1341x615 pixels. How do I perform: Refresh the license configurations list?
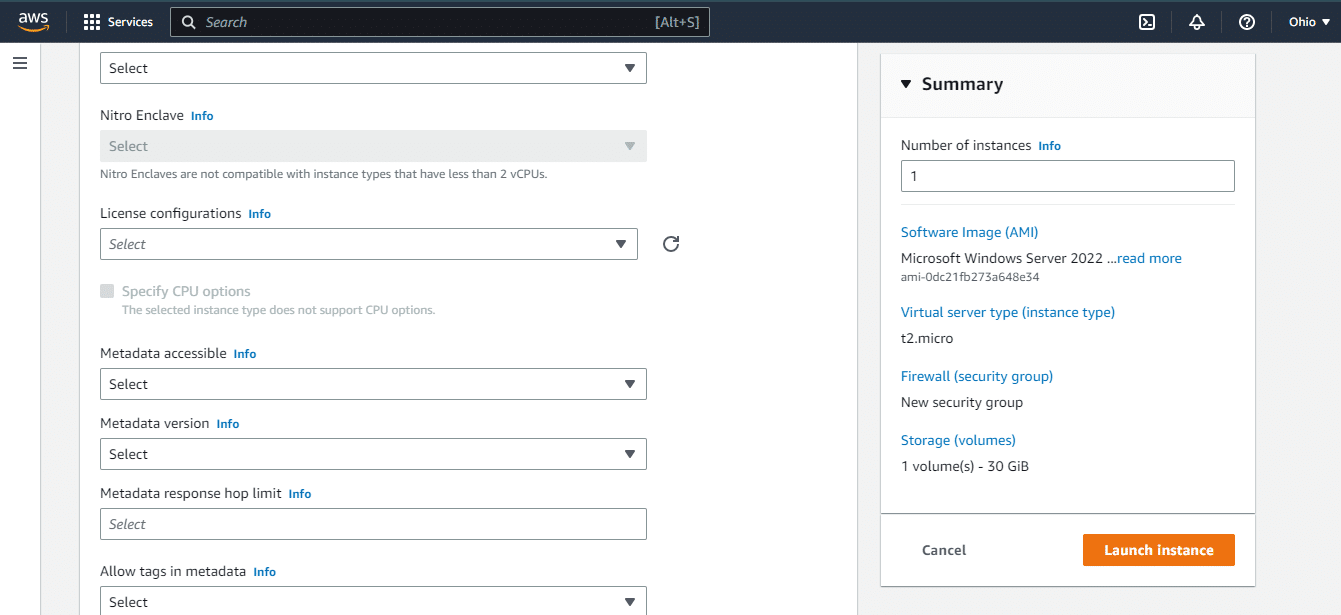[x=670, y=243]
